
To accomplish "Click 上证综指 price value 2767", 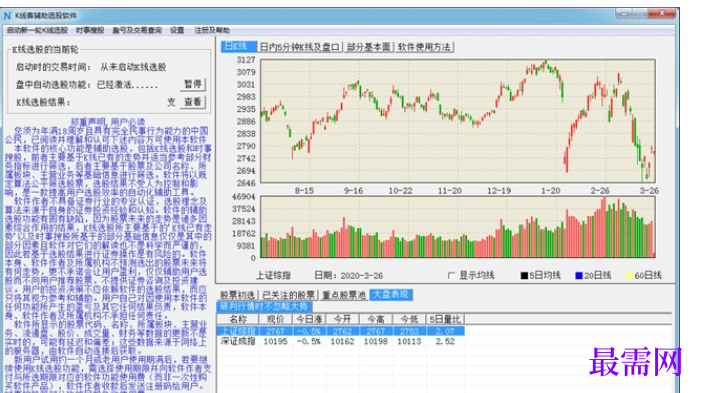I will click(275, 331).
